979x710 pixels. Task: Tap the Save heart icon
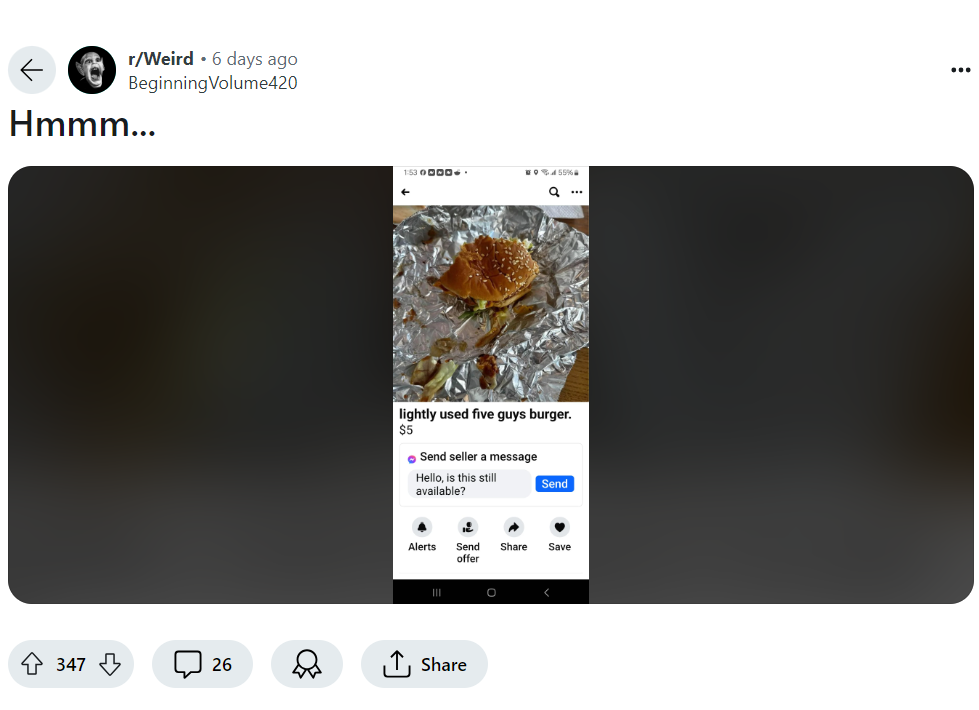pos(559,527)
